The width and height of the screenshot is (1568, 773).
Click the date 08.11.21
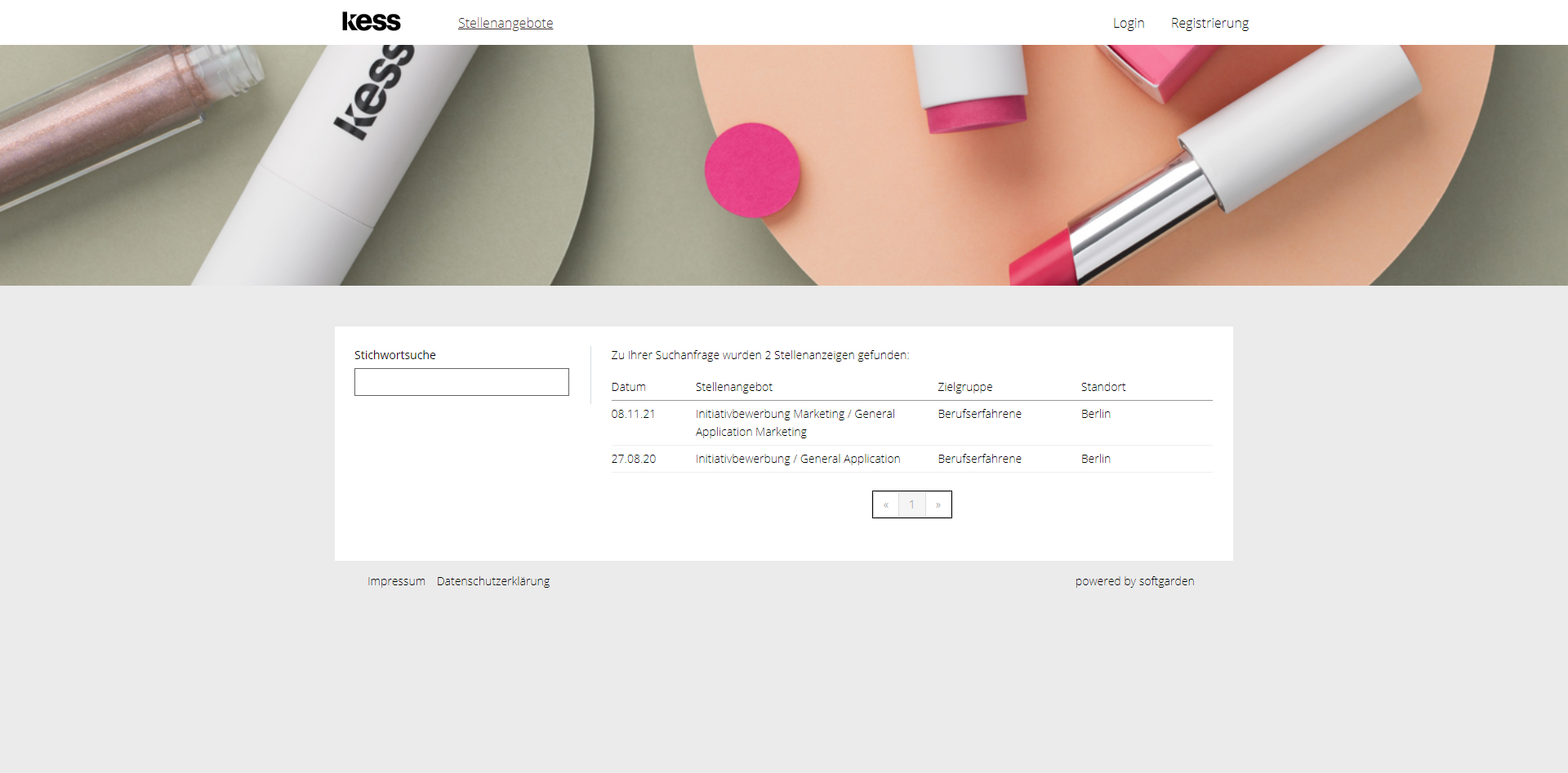click(x=633, y=414)
